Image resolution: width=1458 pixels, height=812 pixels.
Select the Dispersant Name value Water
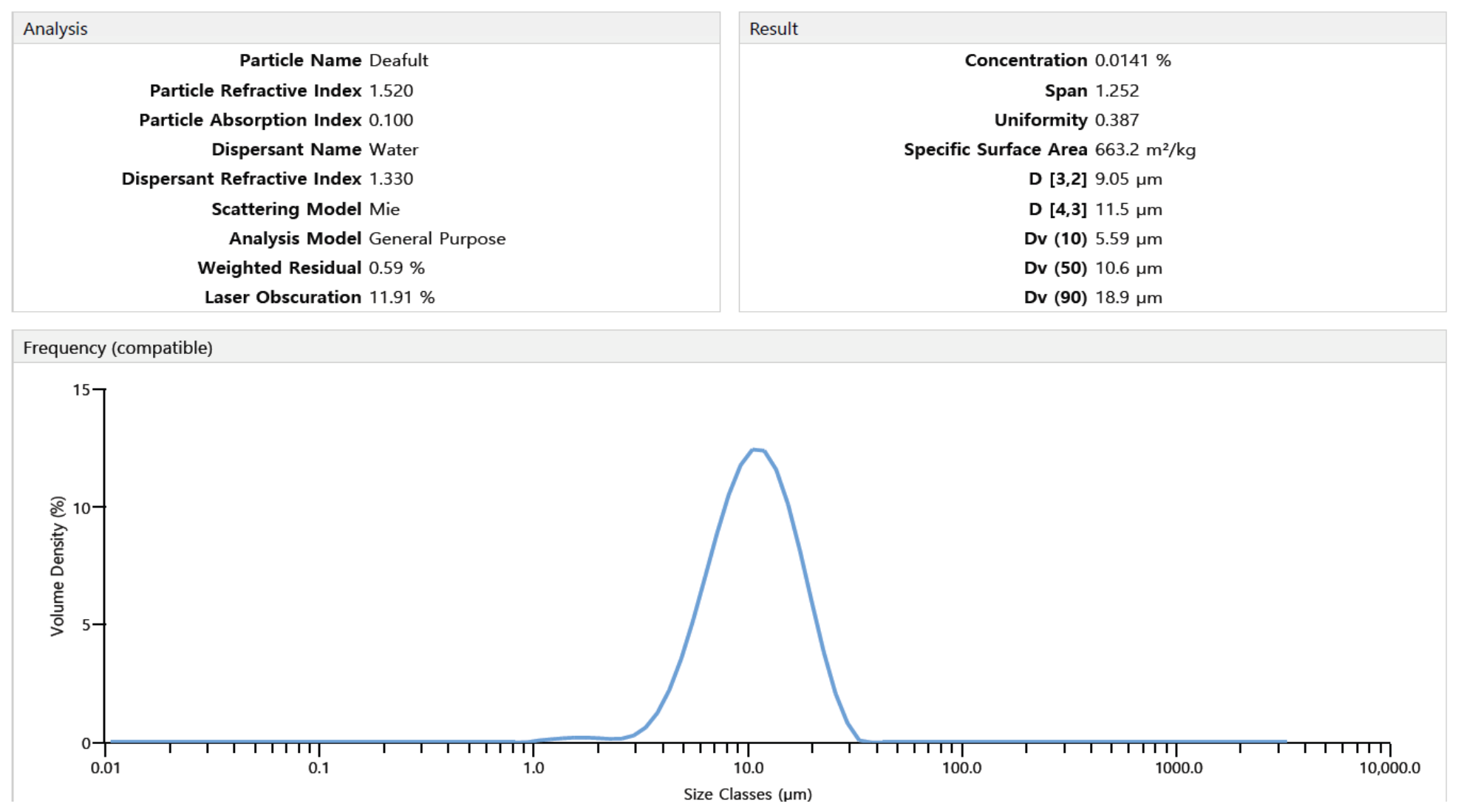[393, 149]
